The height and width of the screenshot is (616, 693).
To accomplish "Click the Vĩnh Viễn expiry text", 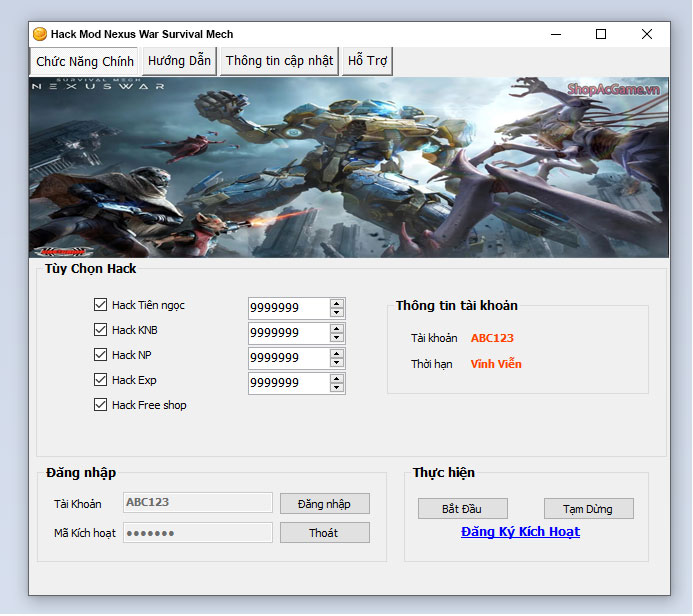I will [496, 364].
